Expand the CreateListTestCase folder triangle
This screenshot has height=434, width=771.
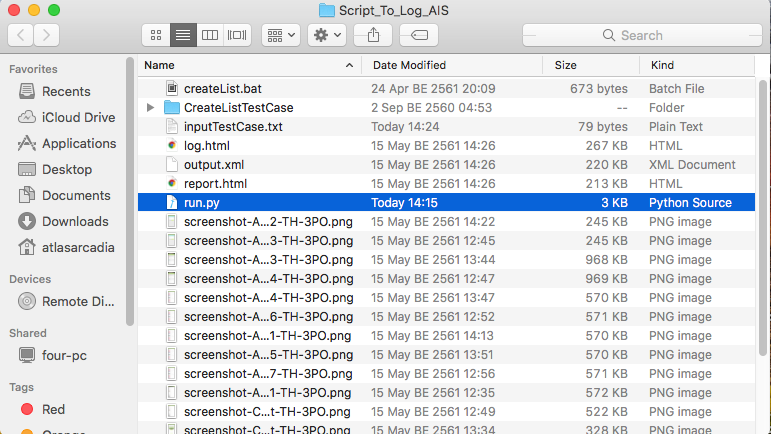150,107
